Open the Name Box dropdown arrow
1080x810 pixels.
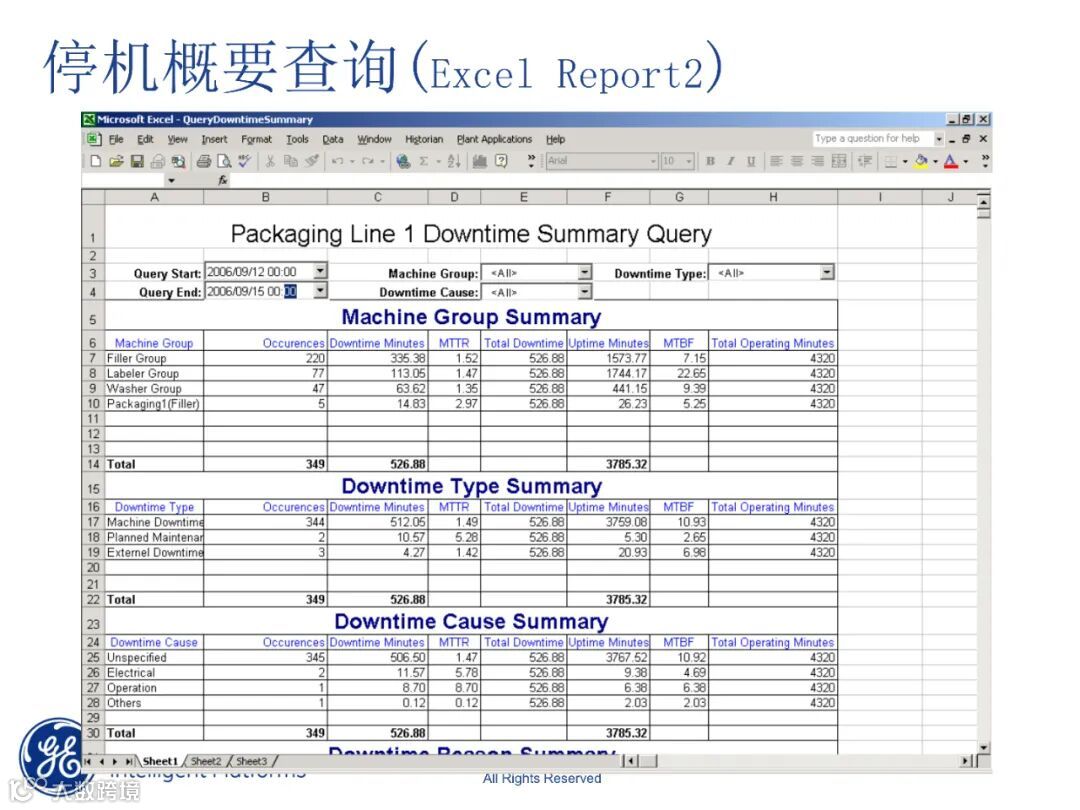[x=172, y=180]
